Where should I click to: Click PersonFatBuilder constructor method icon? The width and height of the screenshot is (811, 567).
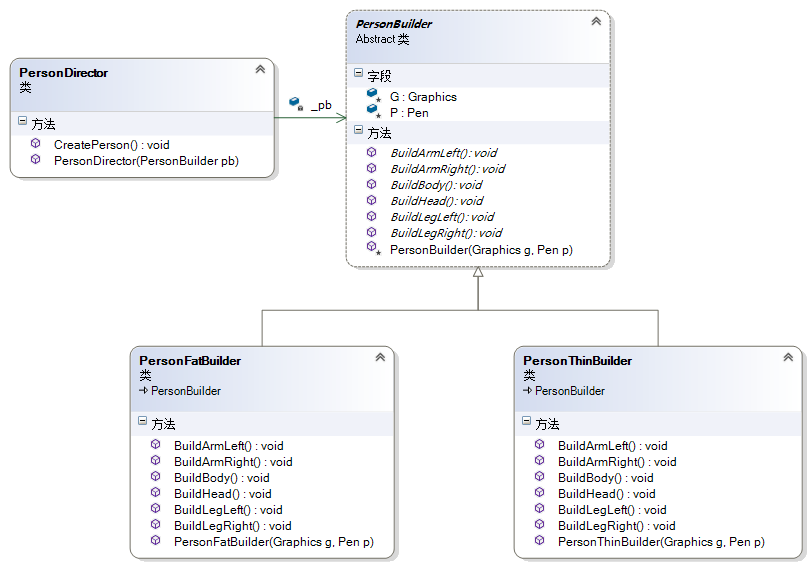click(x=155, y=541)
